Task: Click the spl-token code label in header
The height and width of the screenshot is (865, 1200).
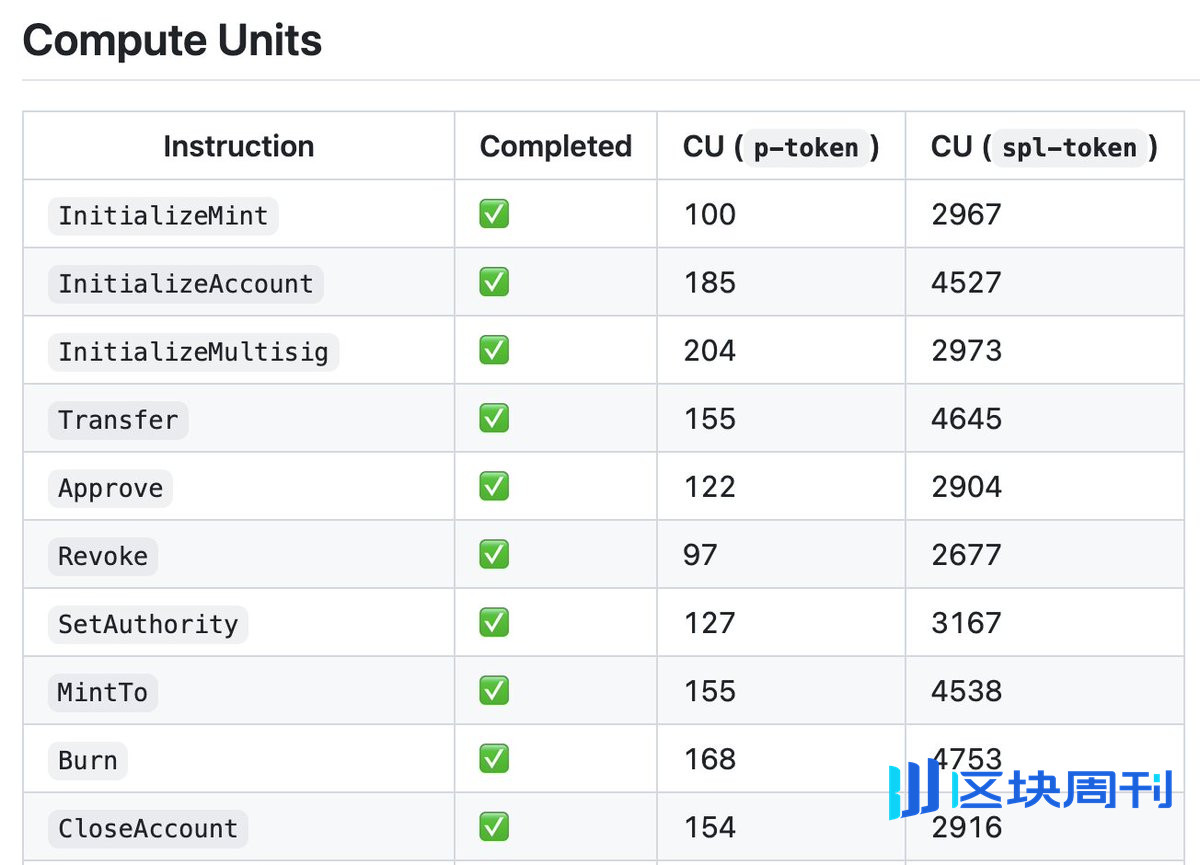Action: click(x=1069, y=148)
